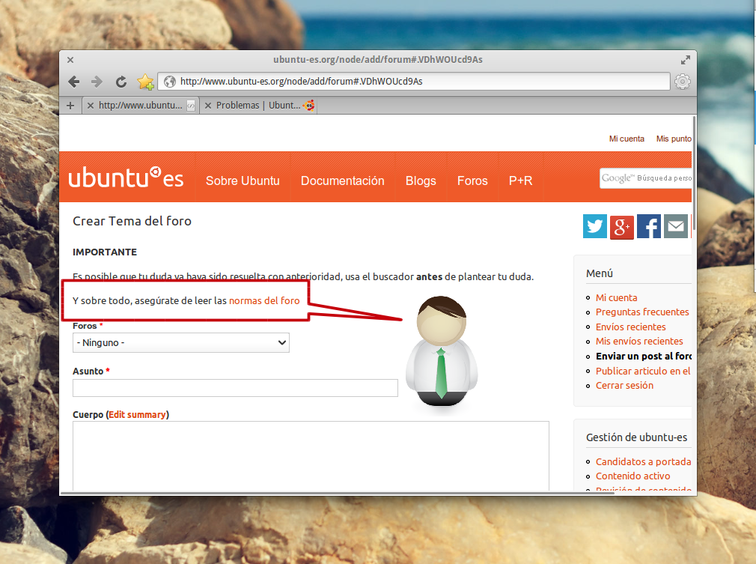The height and width of the screenshot is (564, 756).
Task: Open the normas del foro link
Action: click(x=264, y=300)
